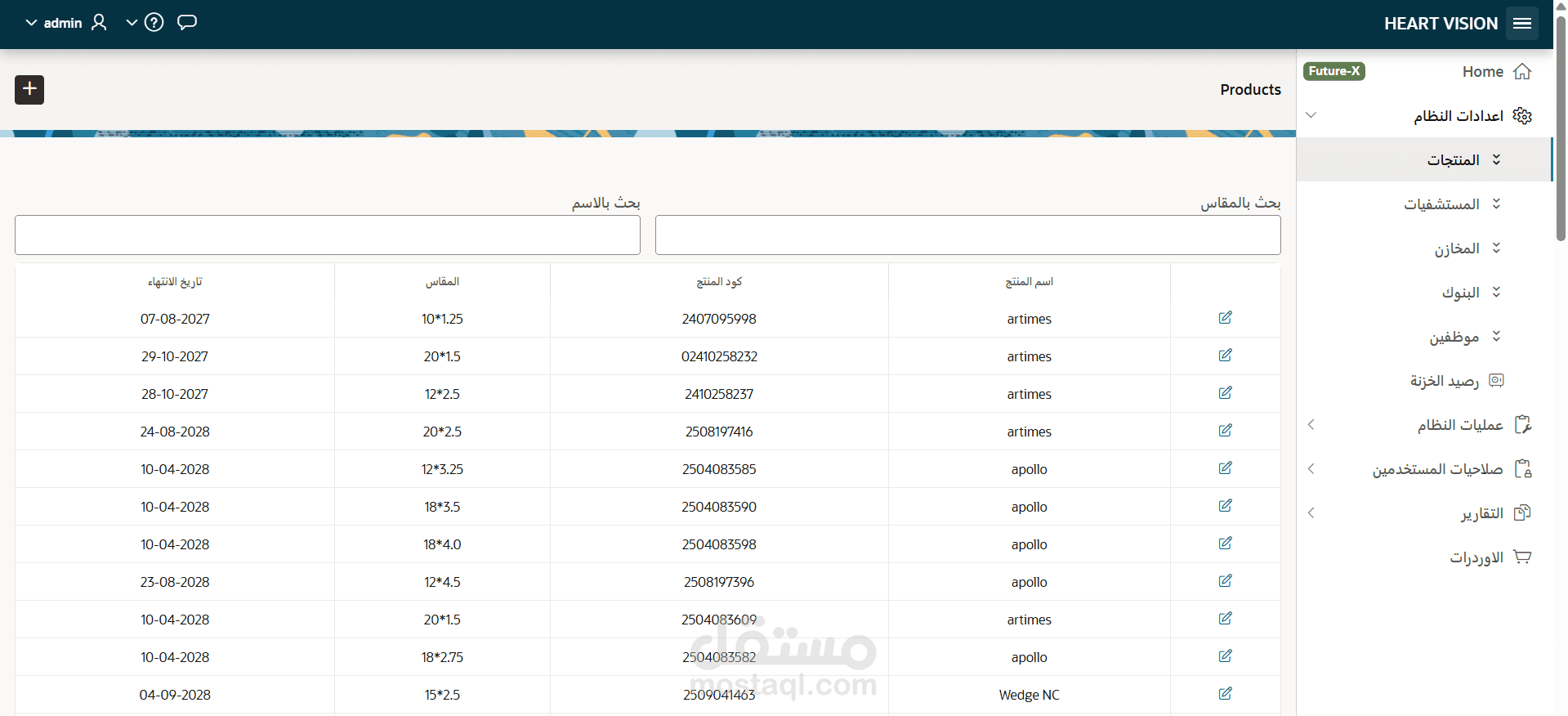Edit artimes product with code 2504083609
The image size is (1568, 716).
click(x=1225, y=619)
